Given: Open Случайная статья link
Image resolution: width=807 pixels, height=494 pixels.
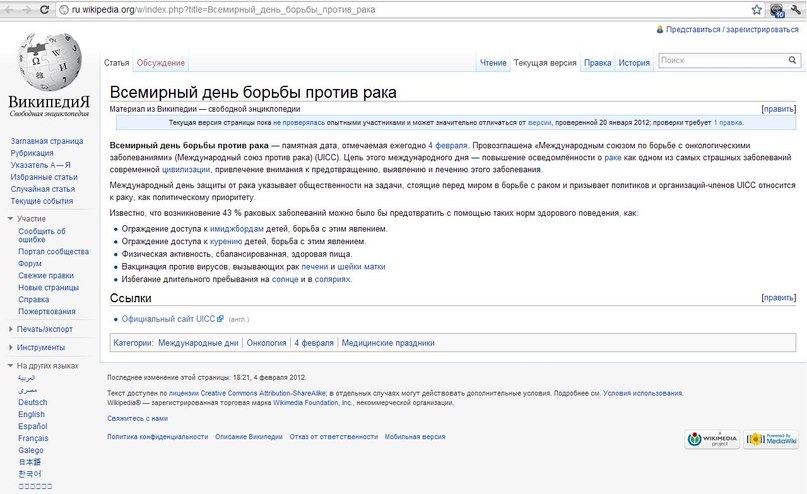Looking at the screenshot, I should 43,189.
